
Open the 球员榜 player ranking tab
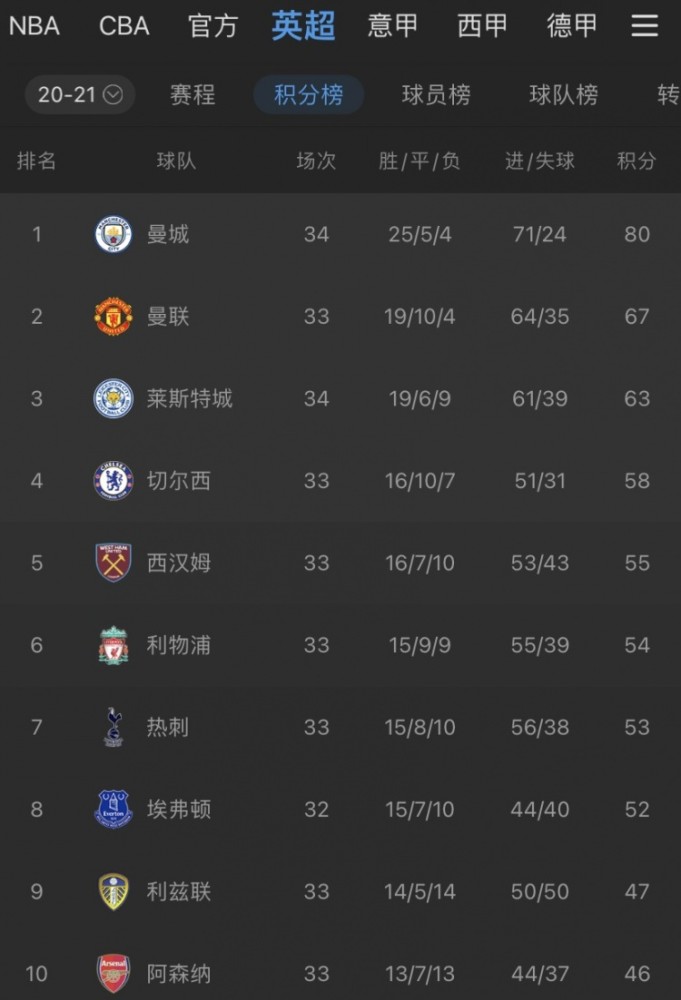tap(436, 95)
